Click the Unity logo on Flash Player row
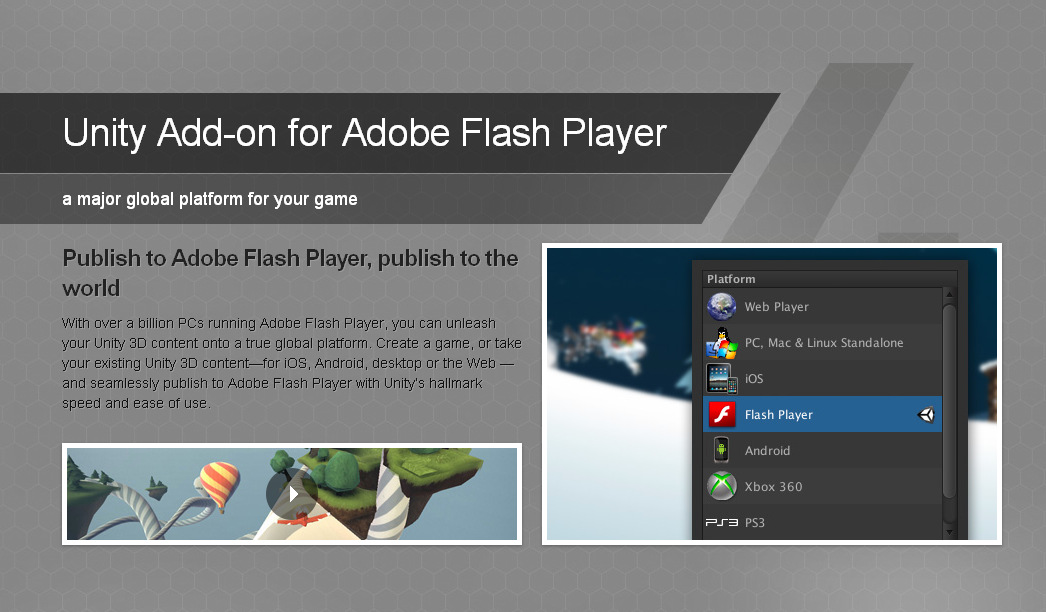 926,414
